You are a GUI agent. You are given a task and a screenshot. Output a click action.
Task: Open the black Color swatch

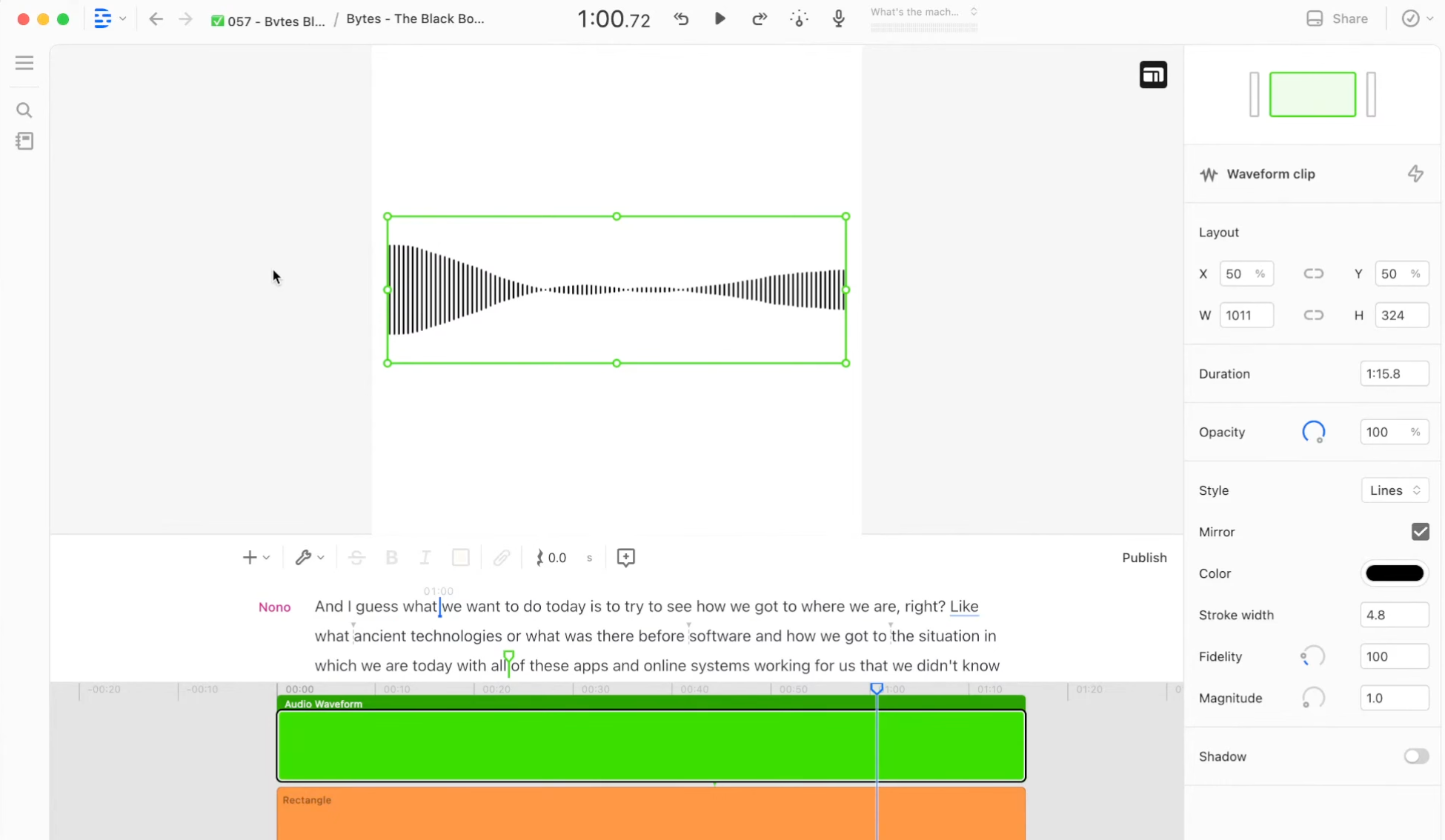click(x=1393, y=573)
